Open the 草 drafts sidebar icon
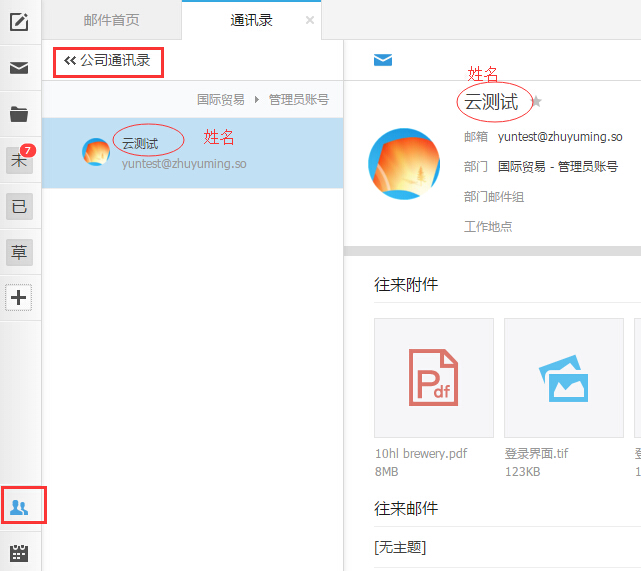Viewport: 641px width, 571px height. click(x=19, y=252)
